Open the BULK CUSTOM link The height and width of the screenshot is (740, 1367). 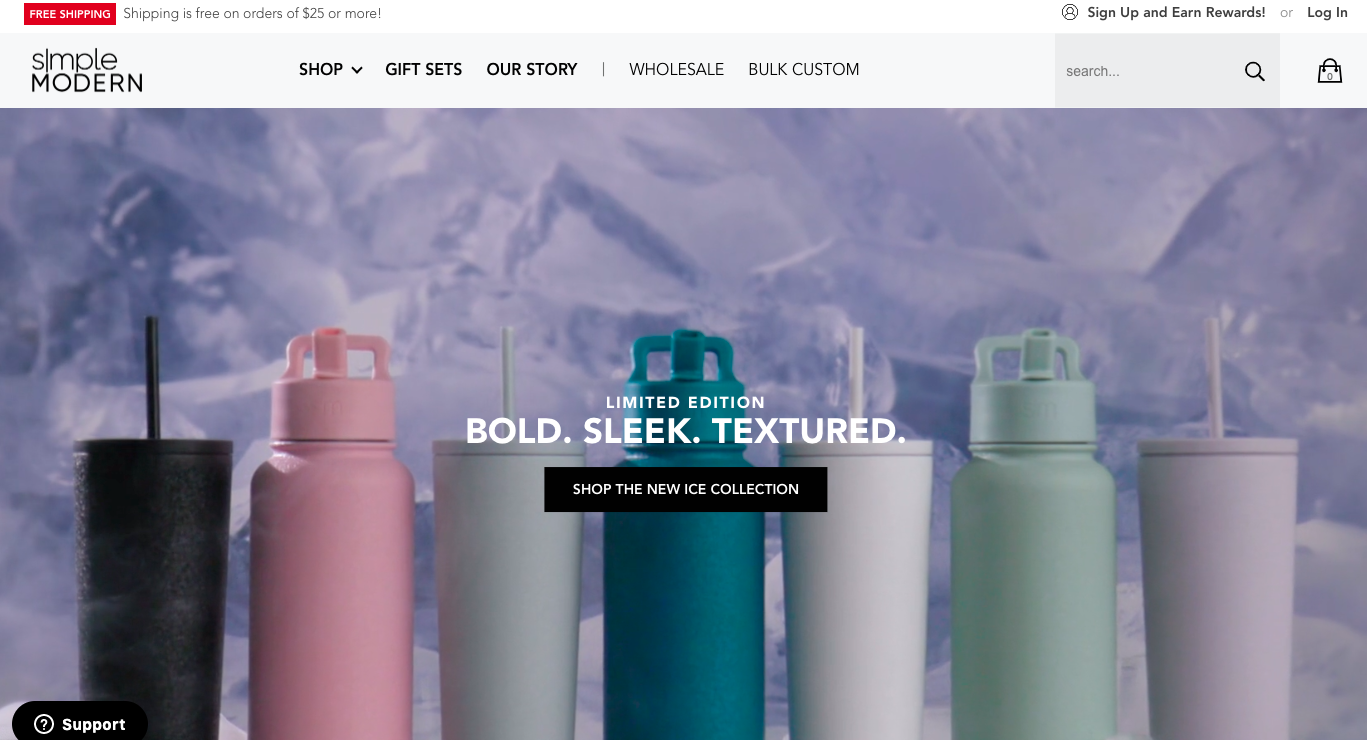[804, 69]
